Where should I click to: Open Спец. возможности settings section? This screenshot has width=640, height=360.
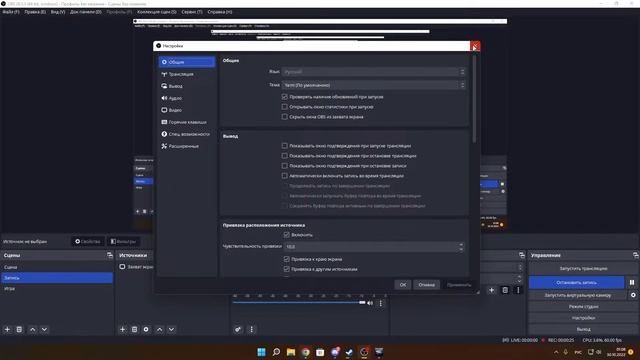187,134
